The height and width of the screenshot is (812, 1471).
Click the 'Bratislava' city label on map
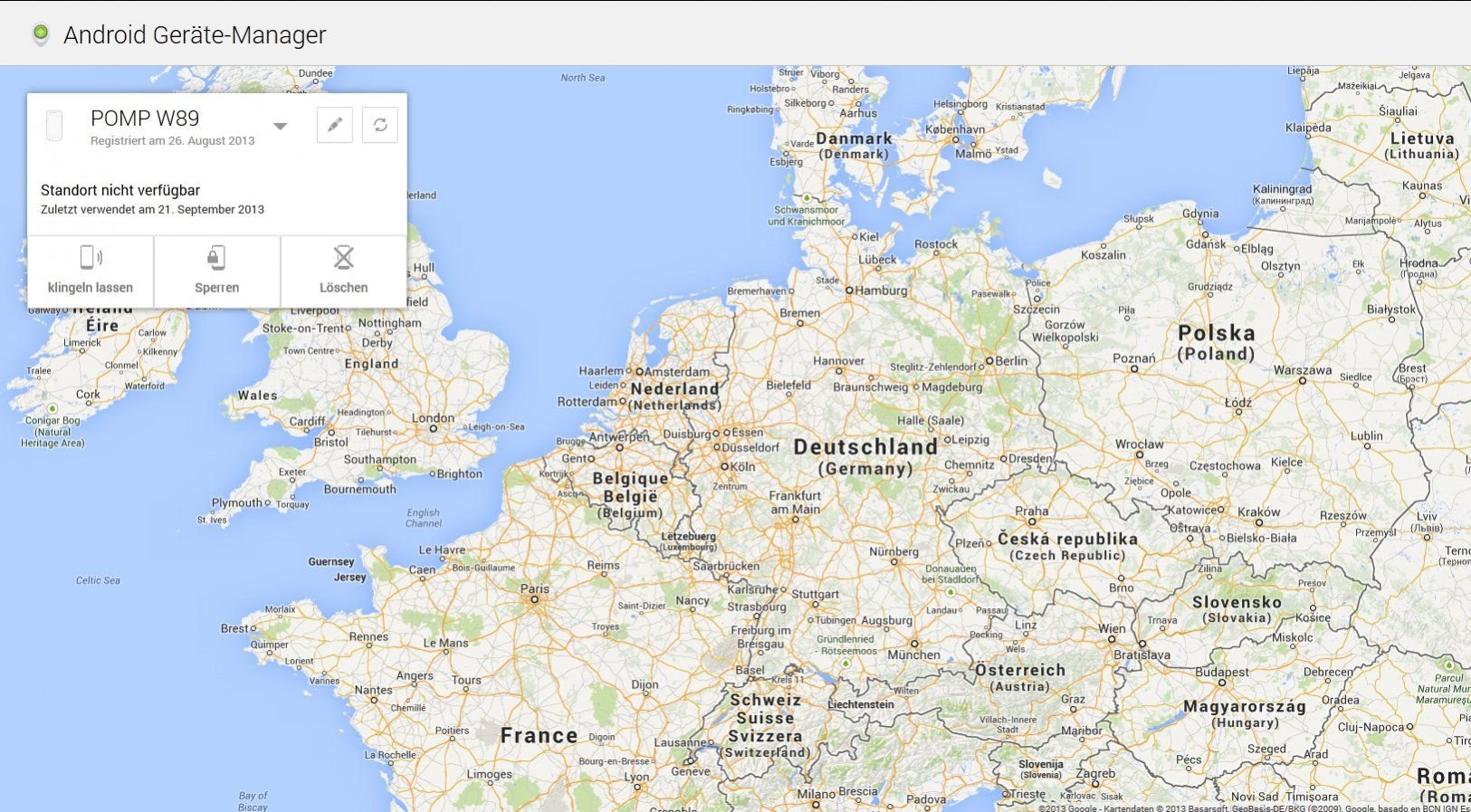(1141, 654)
